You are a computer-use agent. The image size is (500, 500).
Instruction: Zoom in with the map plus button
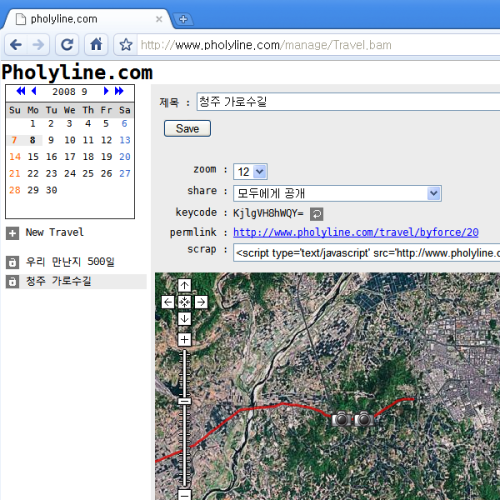pyautogui.click(x=184, y=339)
